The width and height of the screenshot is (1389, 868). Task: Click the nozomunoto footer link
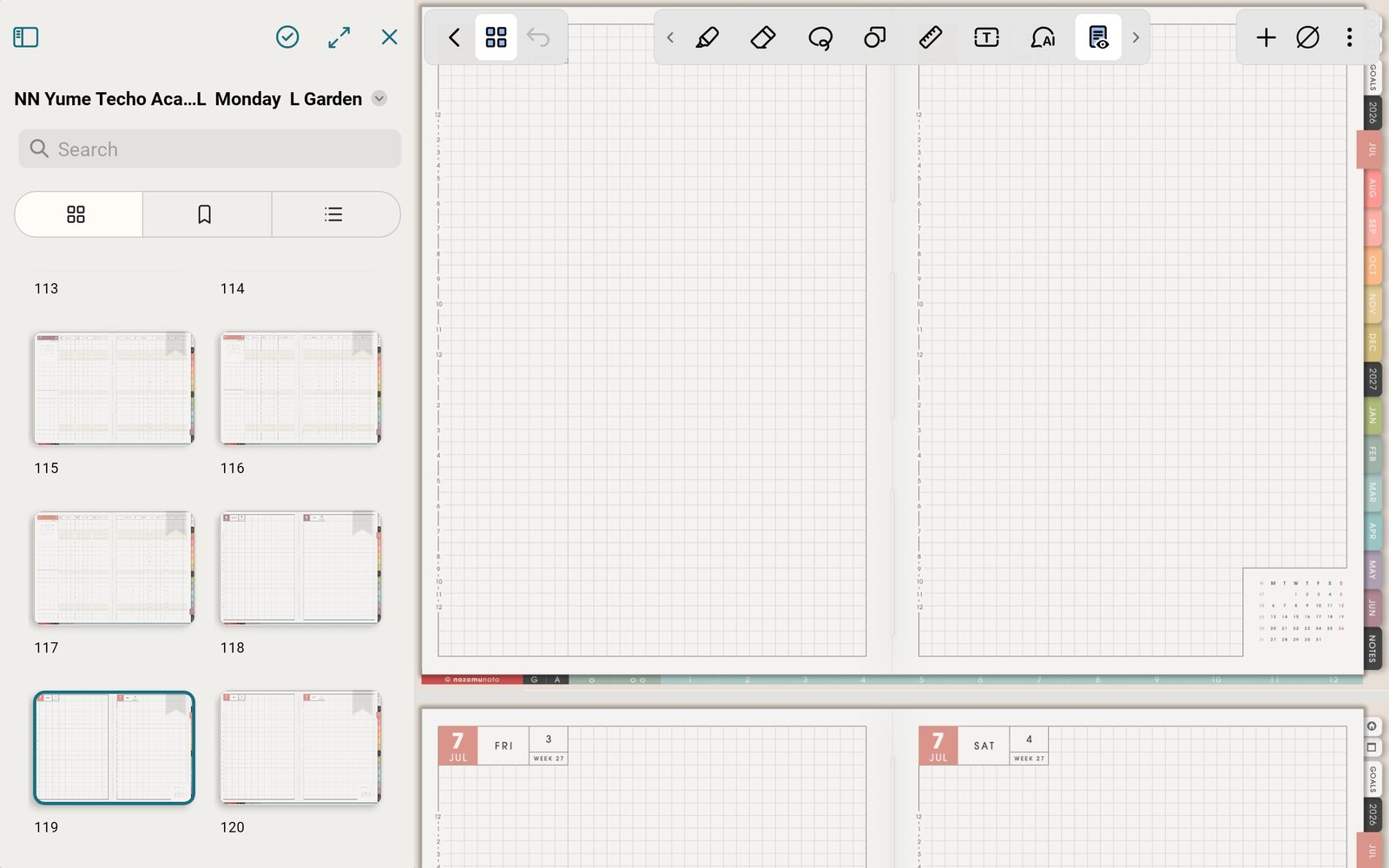471,680
